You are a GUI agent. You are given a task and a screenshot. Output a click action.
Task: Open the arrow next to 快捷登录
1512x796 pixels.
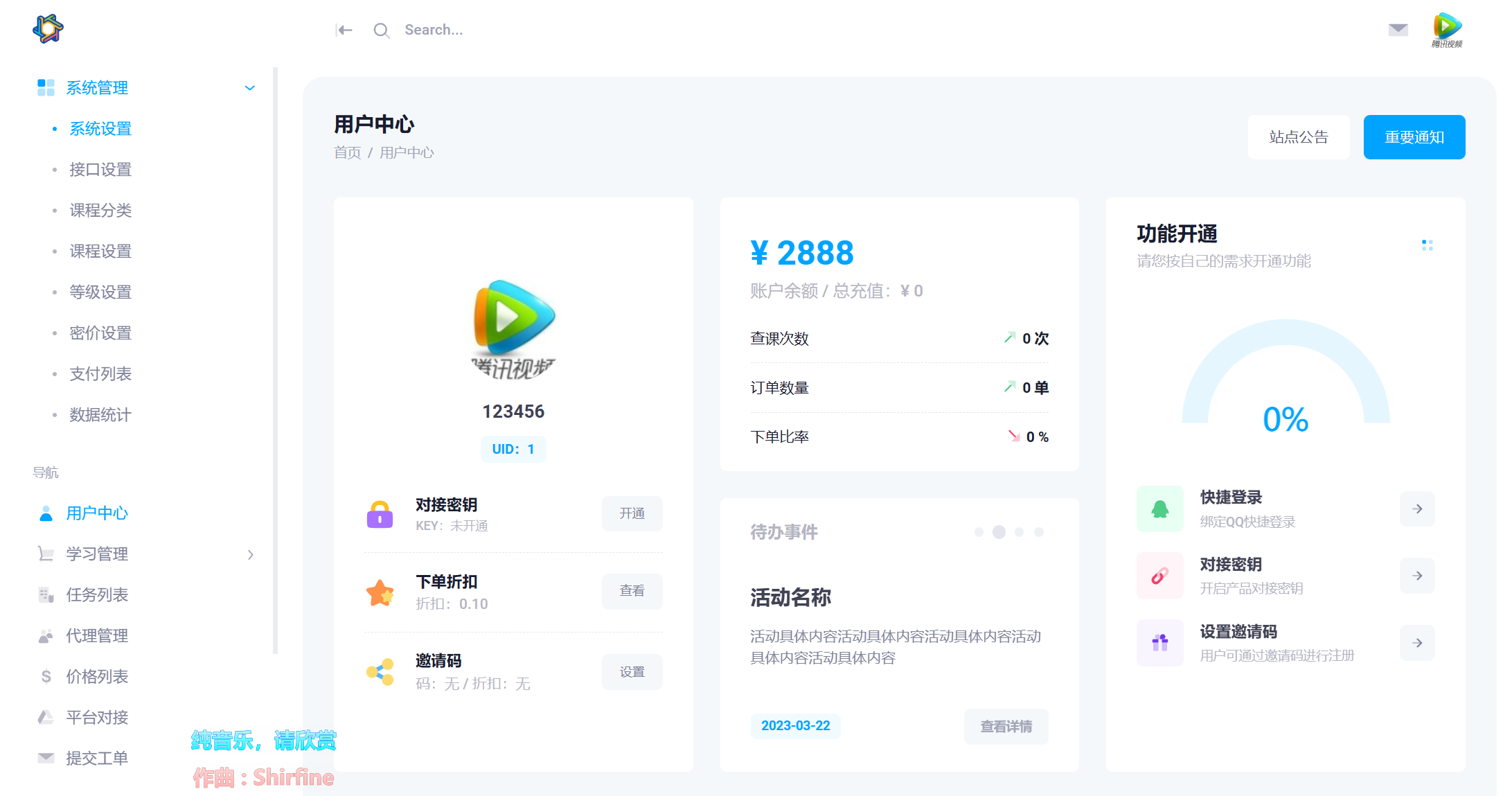coord(1417,508)
